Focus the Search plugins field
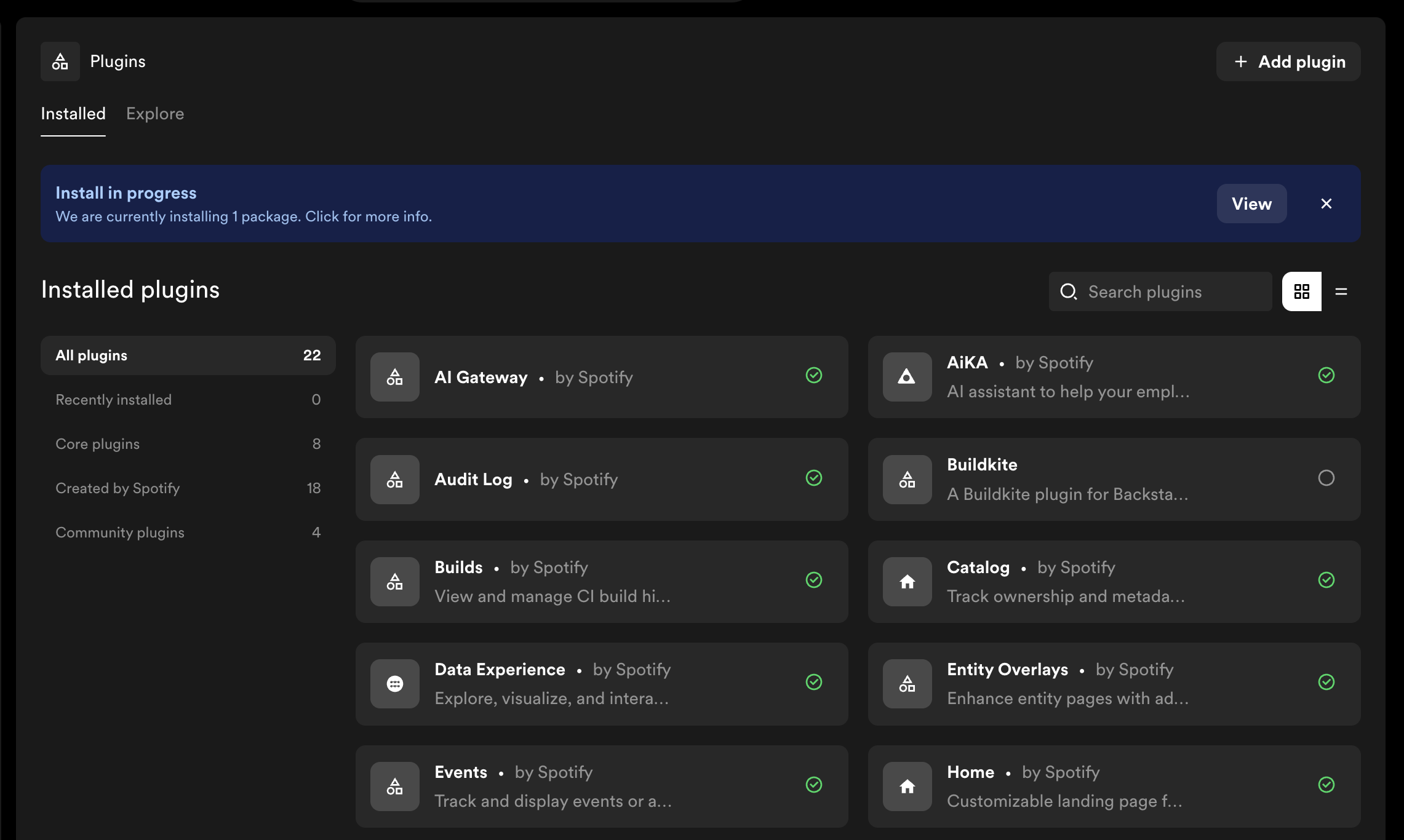This screenshot has height=840, width=1404. pos(1160,291)
